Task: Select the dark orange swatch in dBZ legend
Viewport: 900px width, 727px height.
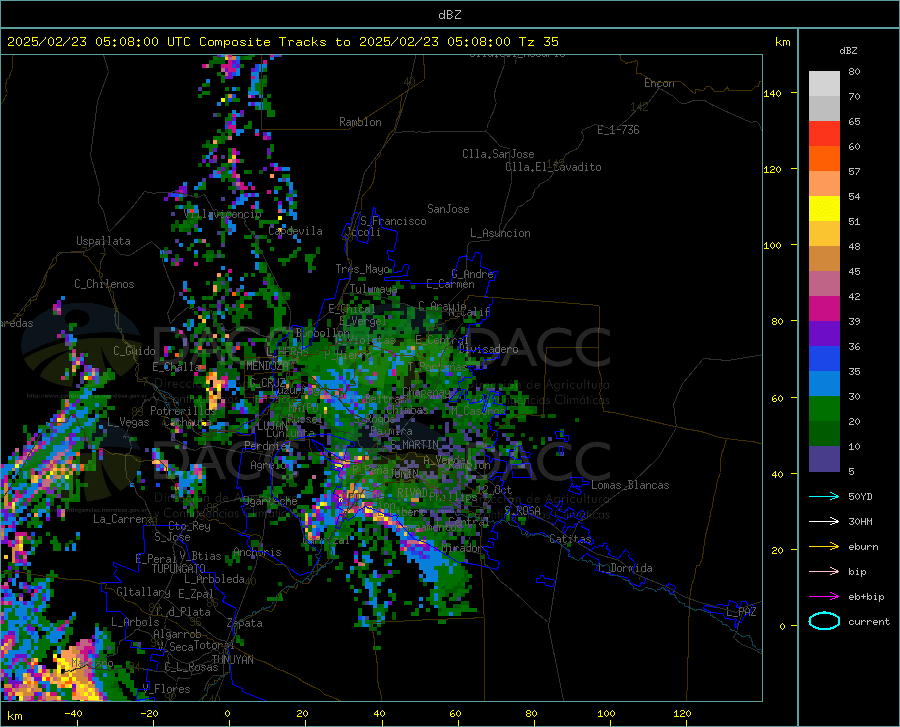Action: 824,159
